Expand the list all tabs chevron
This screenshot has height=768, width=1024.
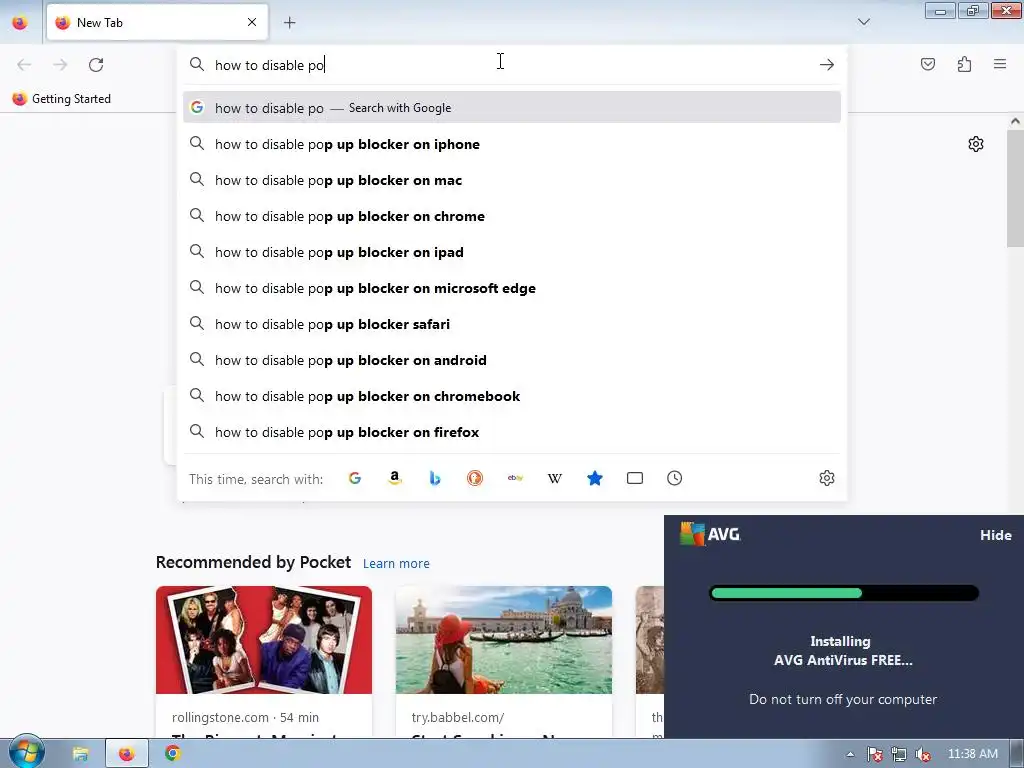863,22
